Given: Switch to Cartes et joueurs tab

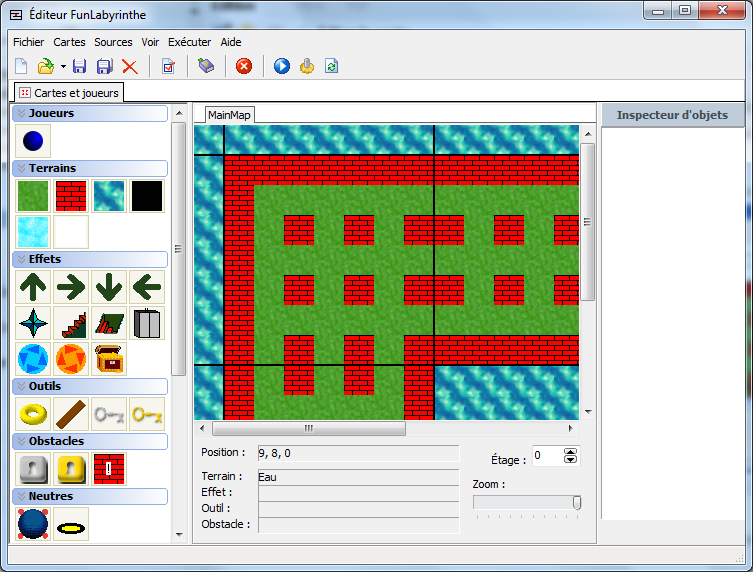Looking at the screenshot, I should [x=69, y=93].
